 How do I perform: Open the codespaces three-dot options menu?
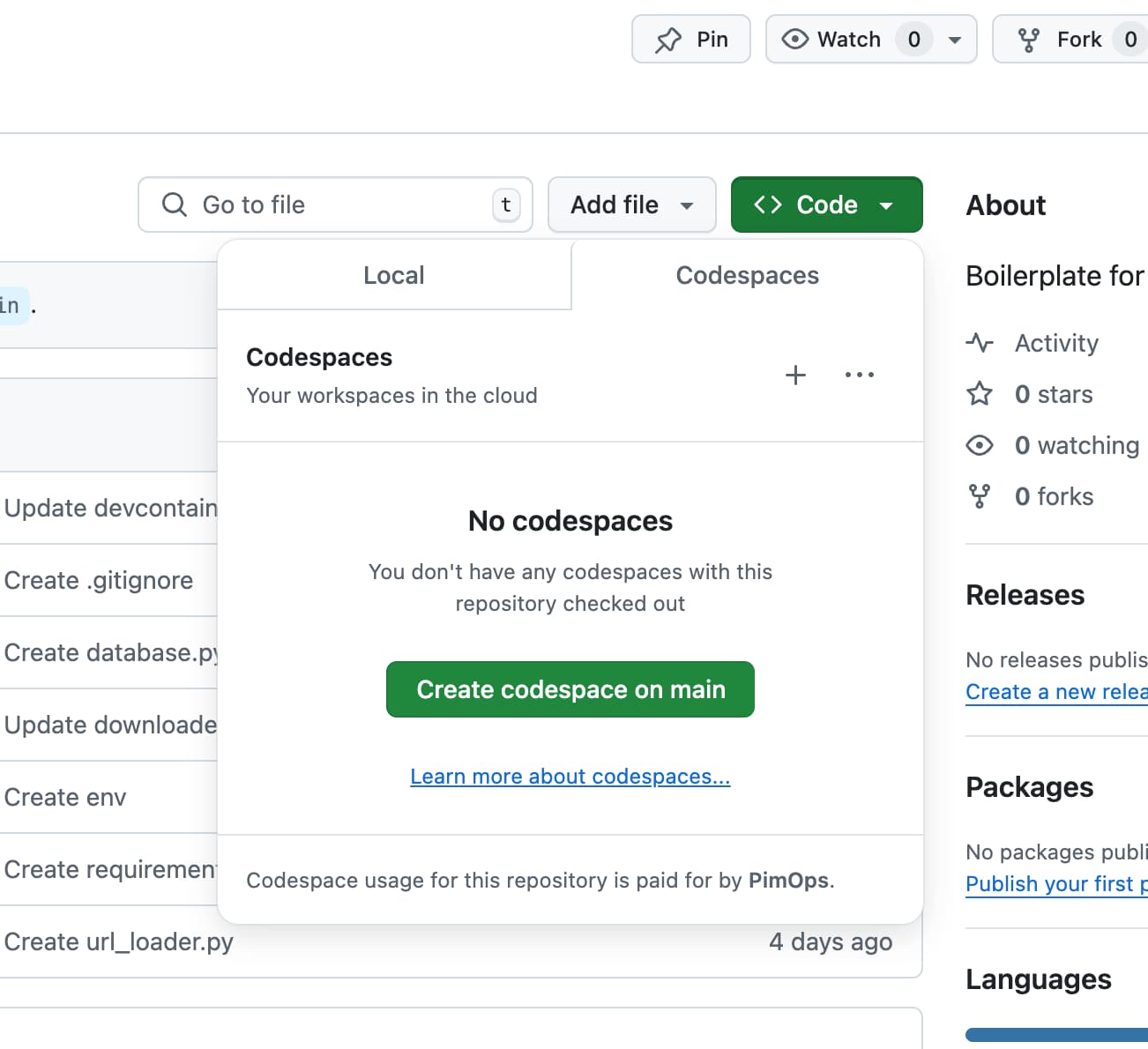tap(859, 375)
